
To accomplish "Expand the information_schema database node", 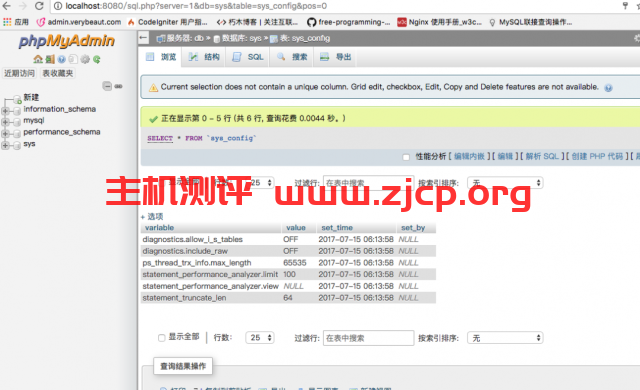I will tap(5, 111).
